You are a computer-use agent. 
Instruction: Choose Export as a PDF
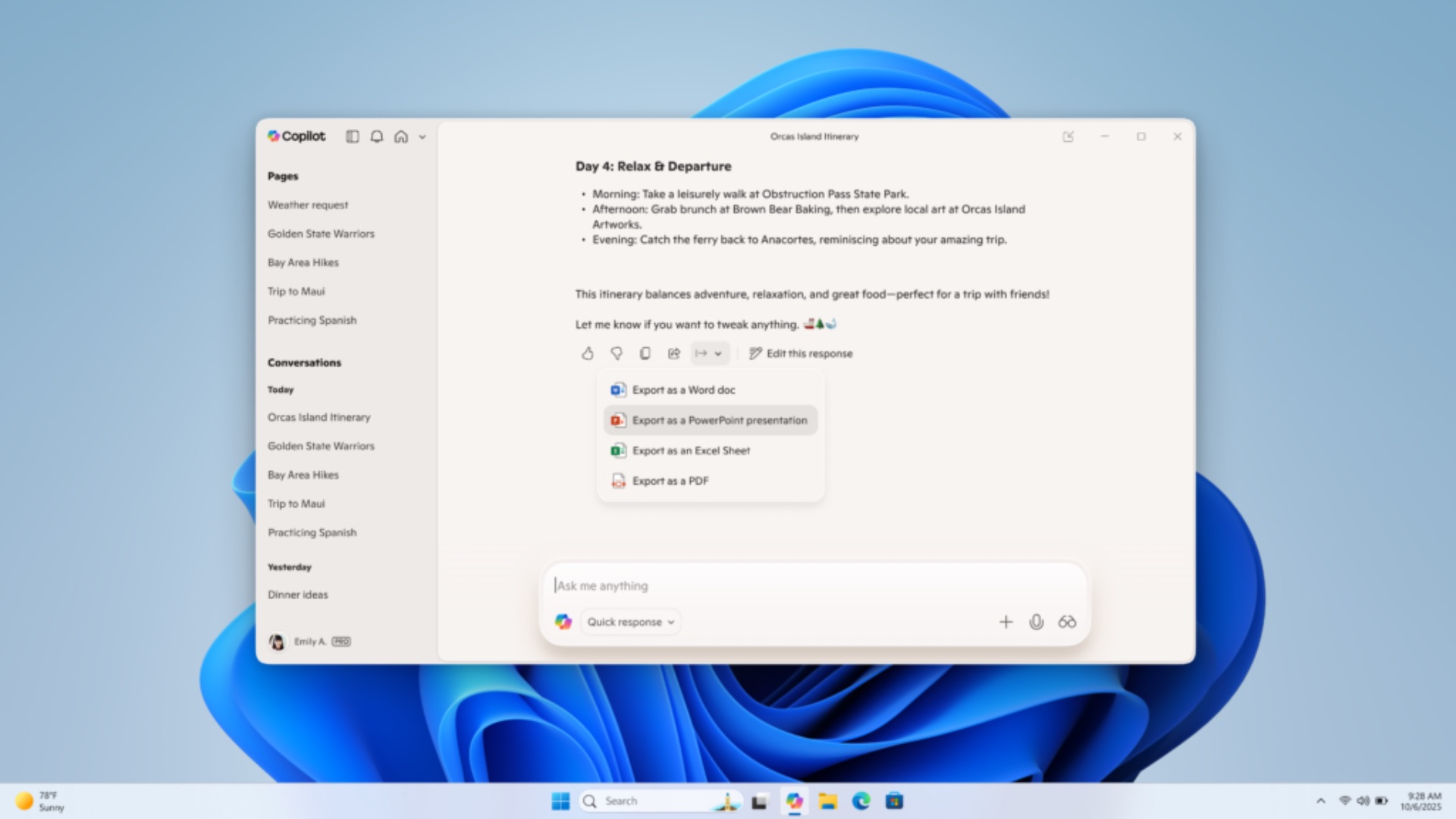click(670, 481)
